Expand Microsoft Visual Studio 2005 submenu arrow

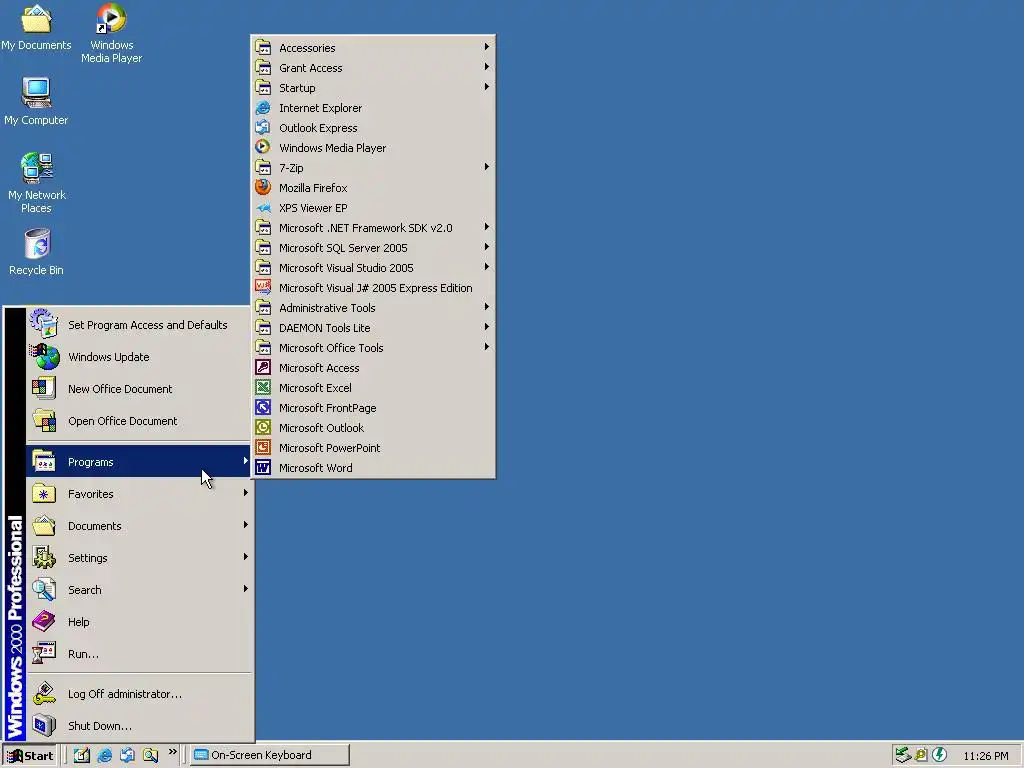tap(487, 267)
